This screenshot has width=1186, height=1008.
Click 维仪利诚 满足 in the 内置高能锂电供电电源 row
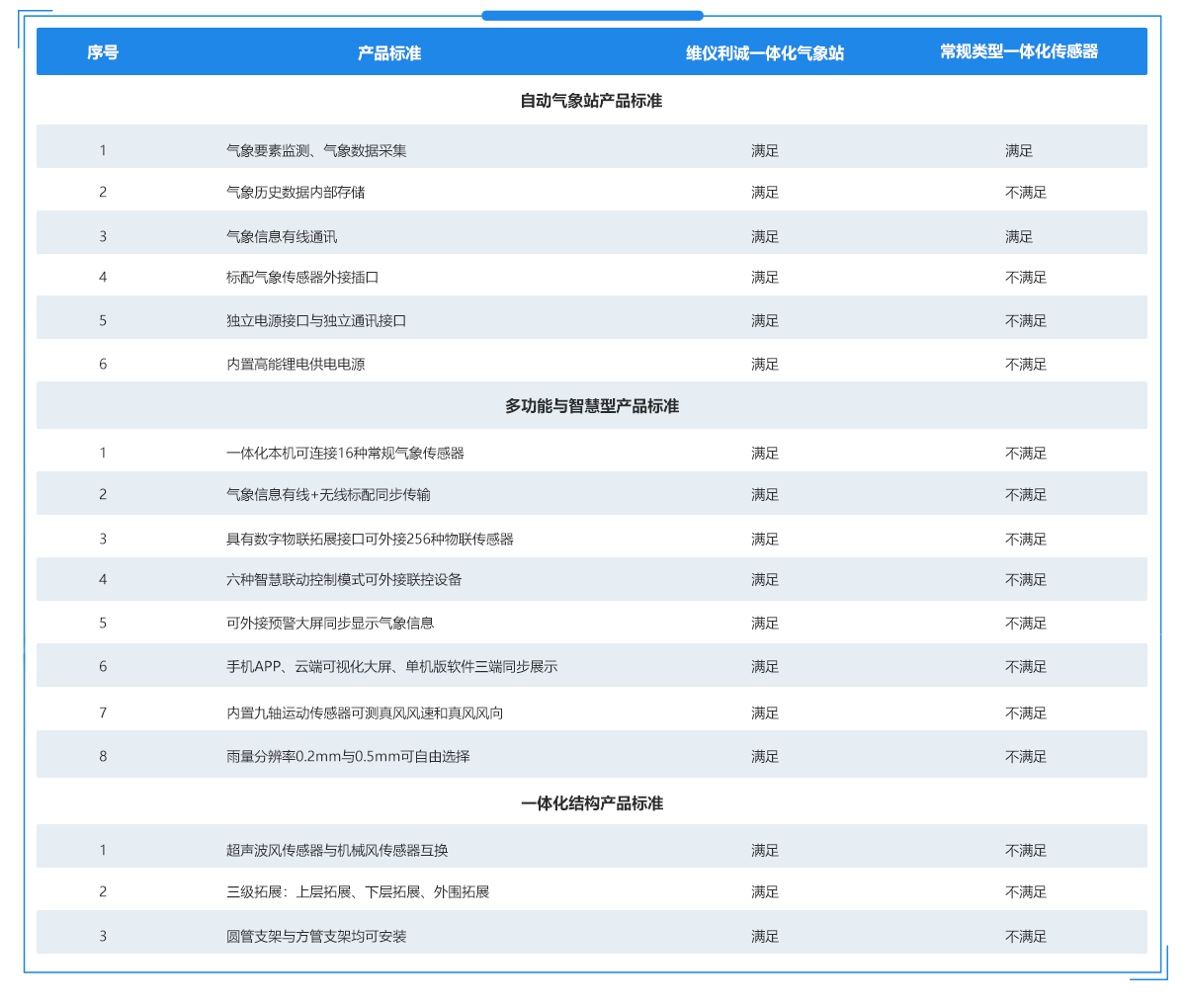pos(765,364)
